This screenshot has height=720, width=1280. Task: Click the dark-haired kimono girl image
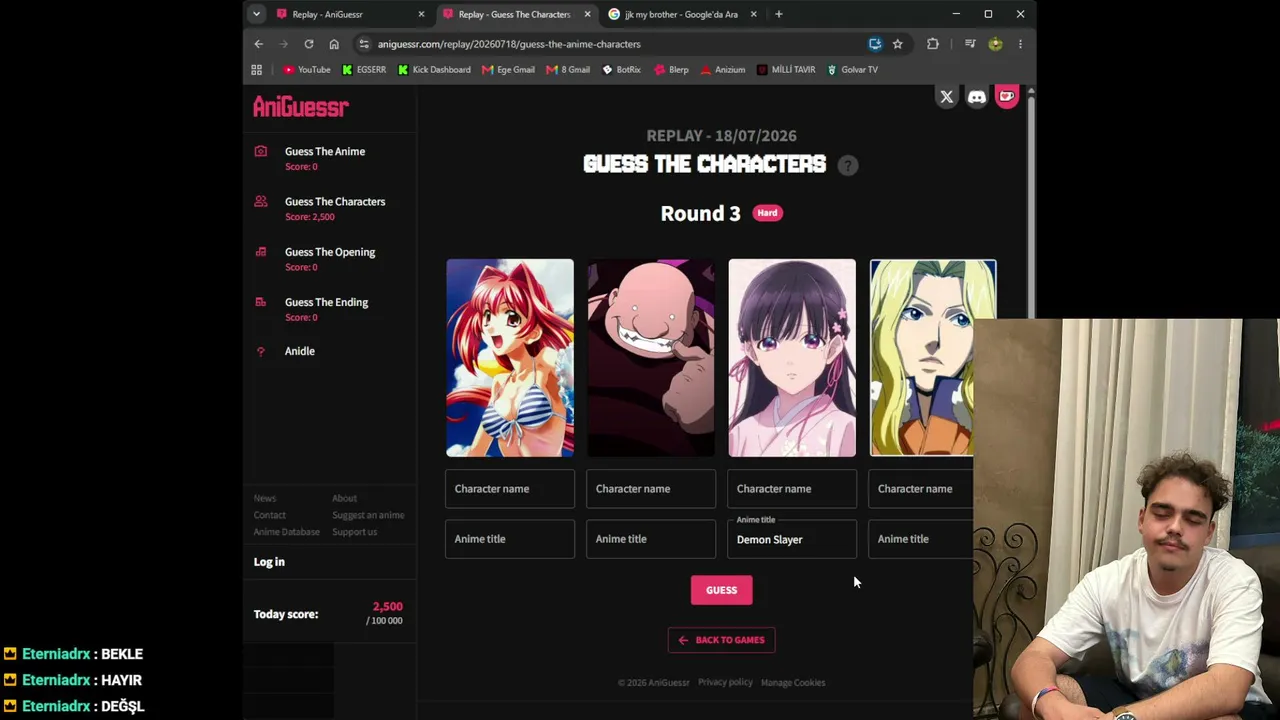792,358
